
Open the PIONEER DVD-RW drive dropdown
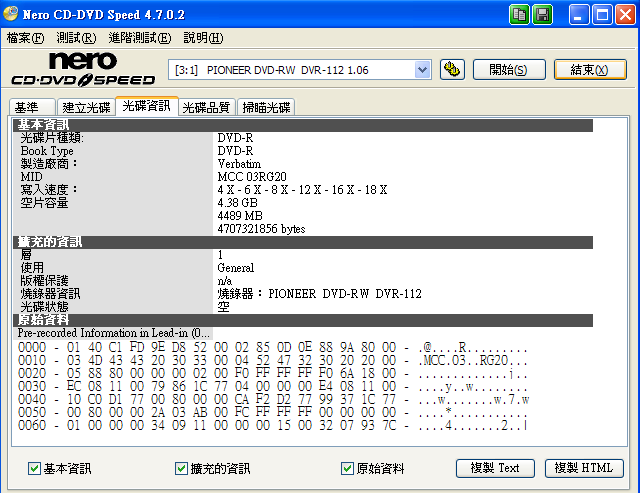pos(422,70)
